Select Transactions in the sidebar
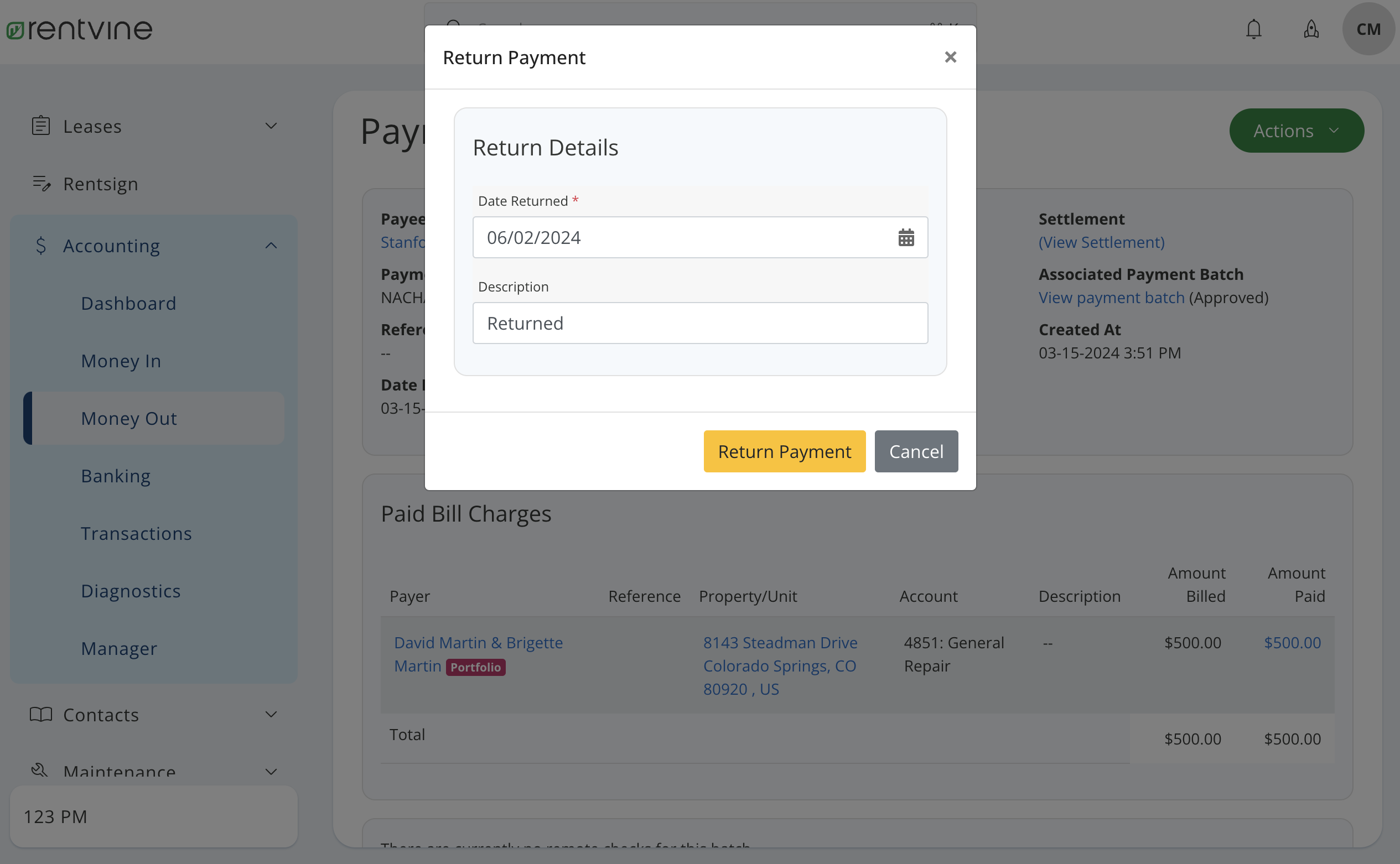Image resolution: width=1400 pixels, height=864 pixels. [x=136, y=533]
